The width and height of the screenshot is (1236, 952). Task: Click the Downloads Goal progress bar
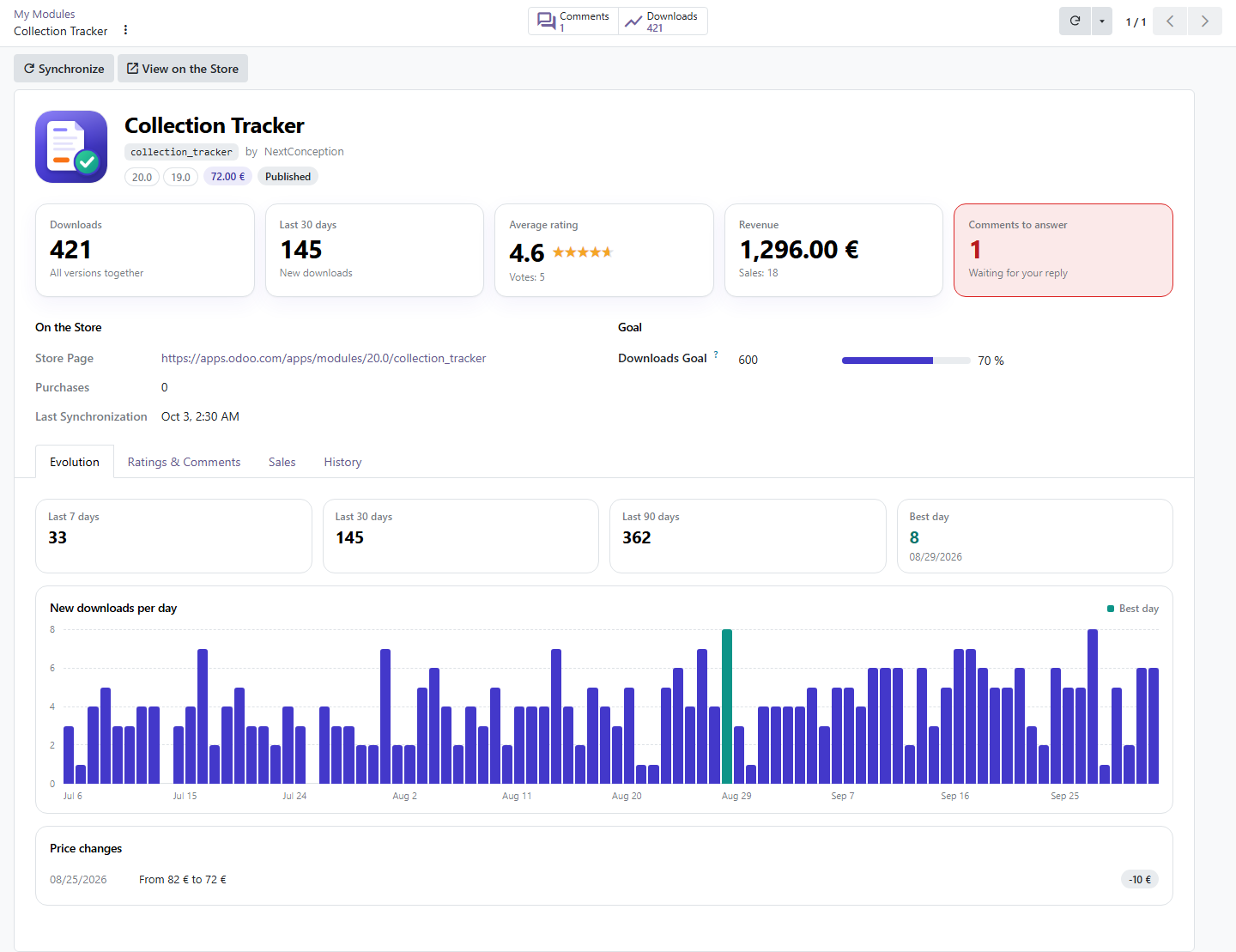906,361
